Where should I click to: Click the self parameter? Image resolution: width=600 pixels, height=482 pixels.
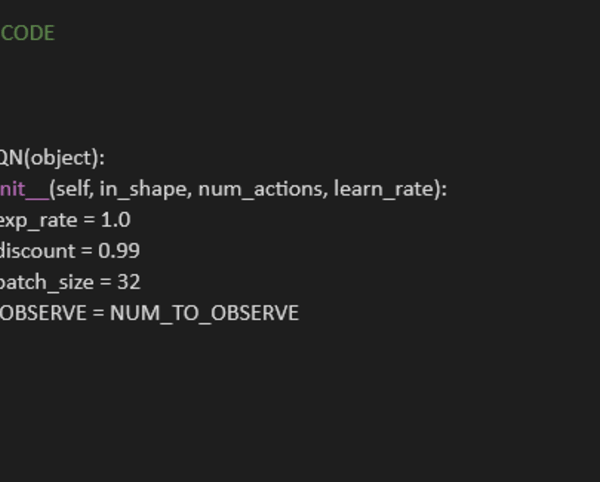pos(74,189)
